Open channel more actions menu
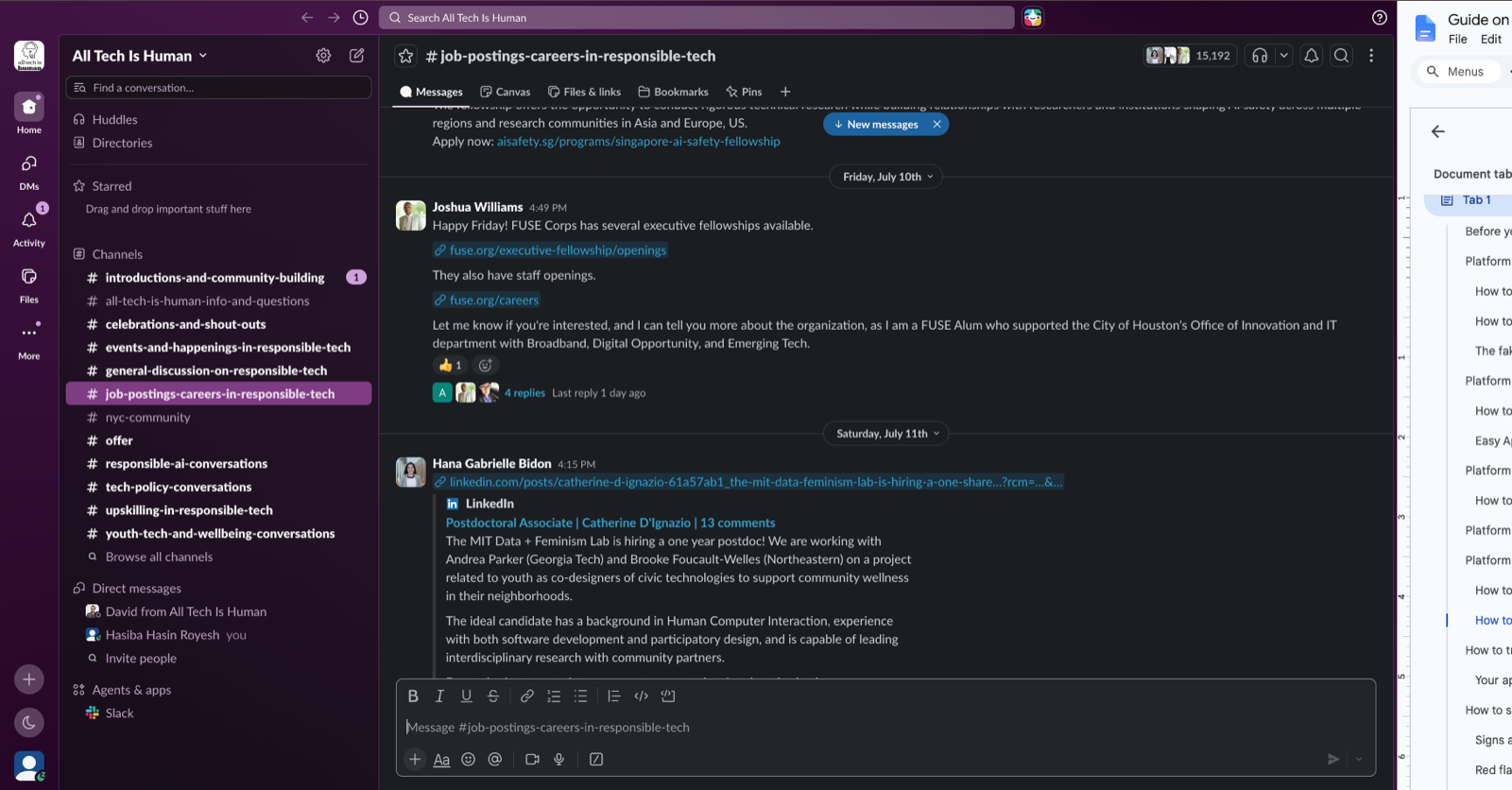The width and height of the screenshot is (1512, 790). click(x=1371, y=56)
